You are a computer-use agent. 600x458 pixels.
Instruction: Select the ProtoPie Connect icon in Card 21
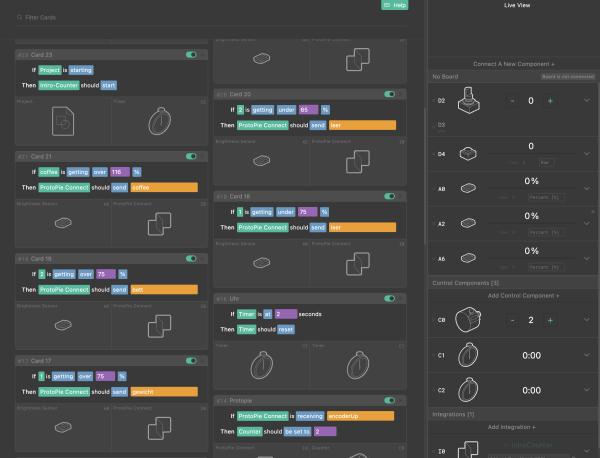(160, 224)
